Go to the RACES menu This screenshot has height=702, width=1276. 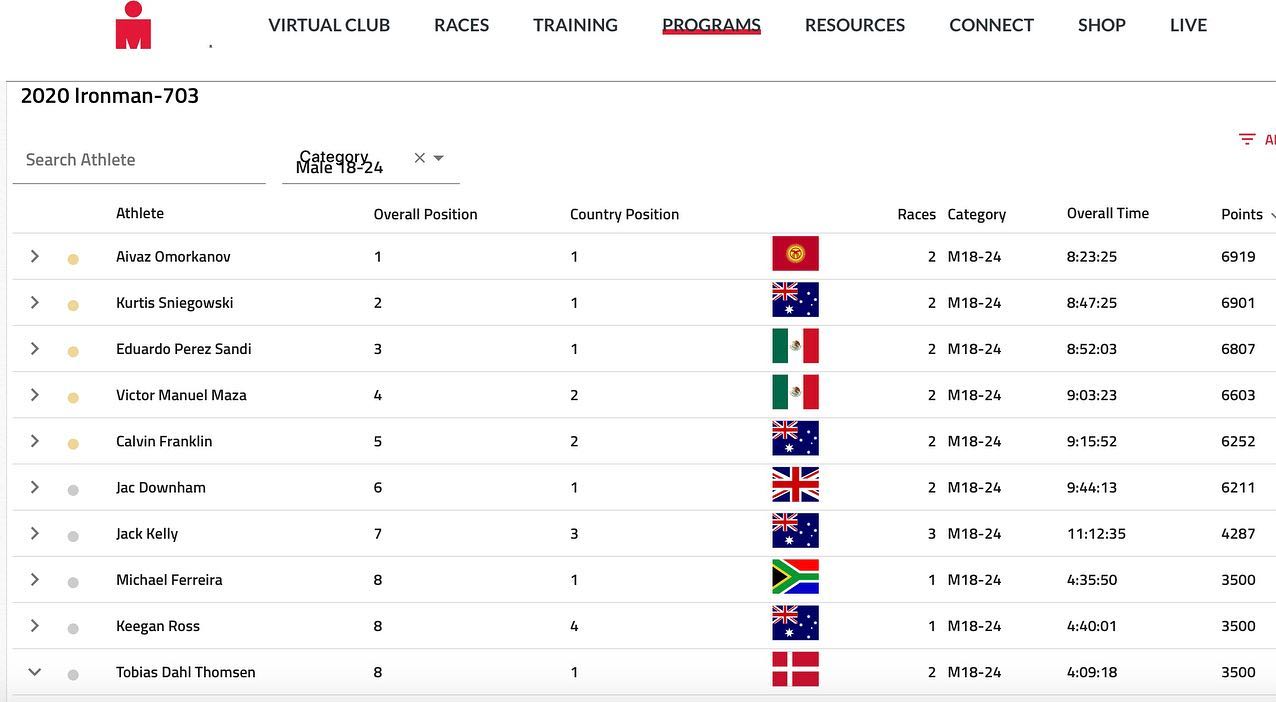tap(461, 25)
